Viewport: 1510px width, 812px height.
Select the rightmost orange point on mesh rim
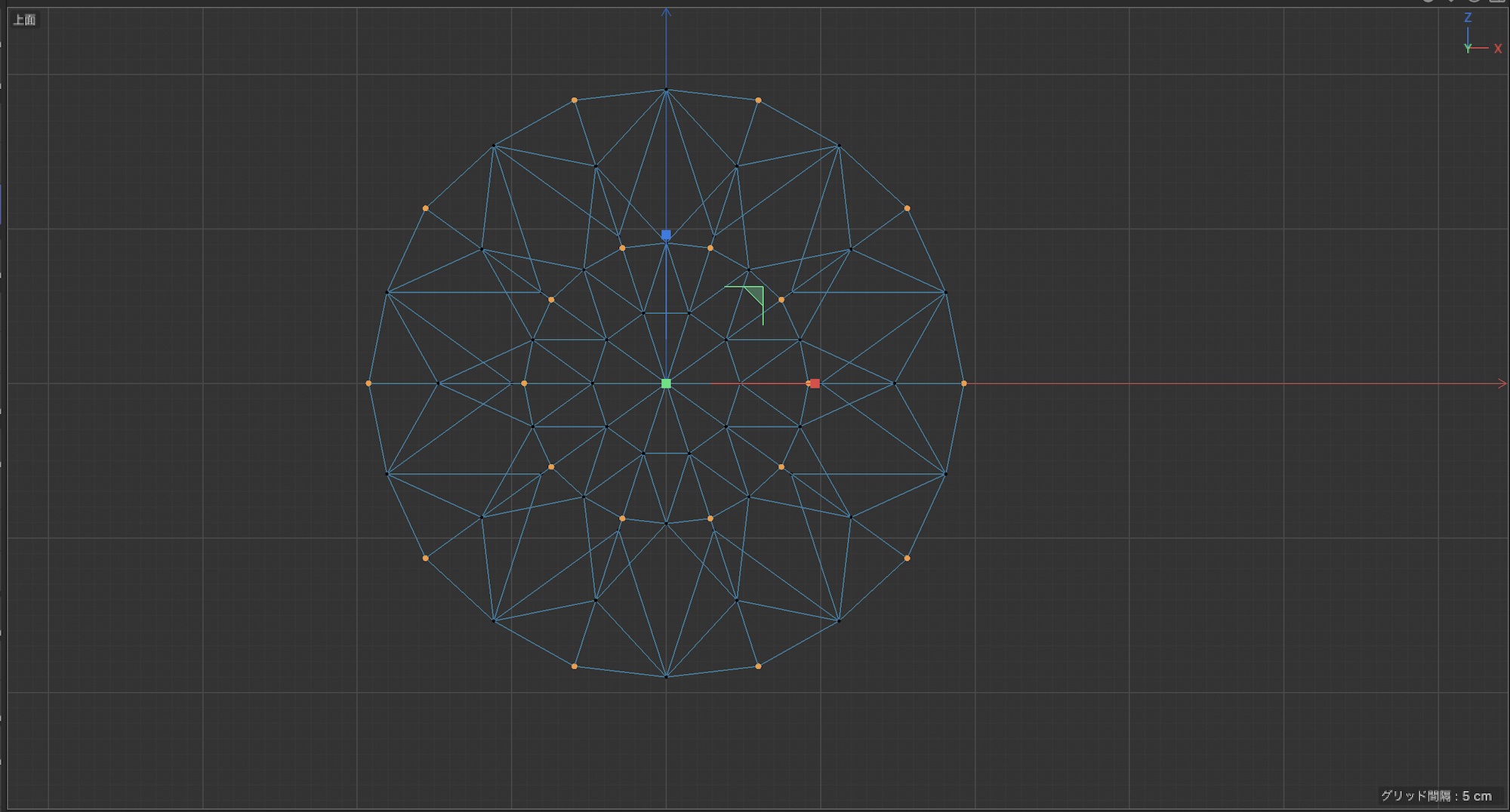(x=963, y=383)
